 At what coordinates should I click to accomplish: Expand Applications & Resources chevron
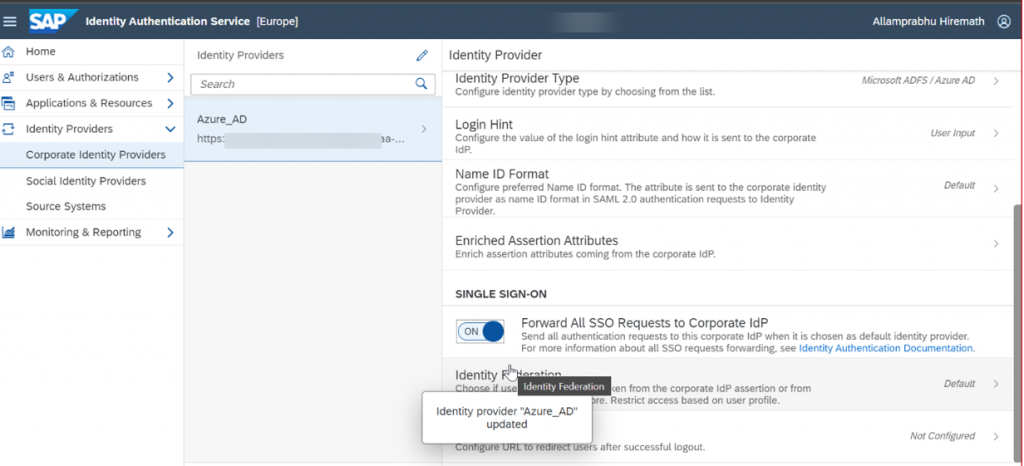pos(170,103)
